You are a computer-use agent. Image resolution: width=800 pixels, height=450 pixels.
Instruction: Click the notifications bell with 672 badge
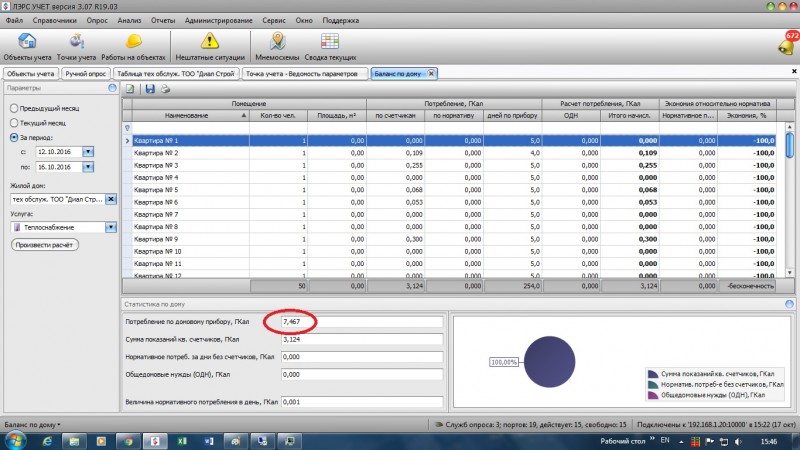[786, 45]
